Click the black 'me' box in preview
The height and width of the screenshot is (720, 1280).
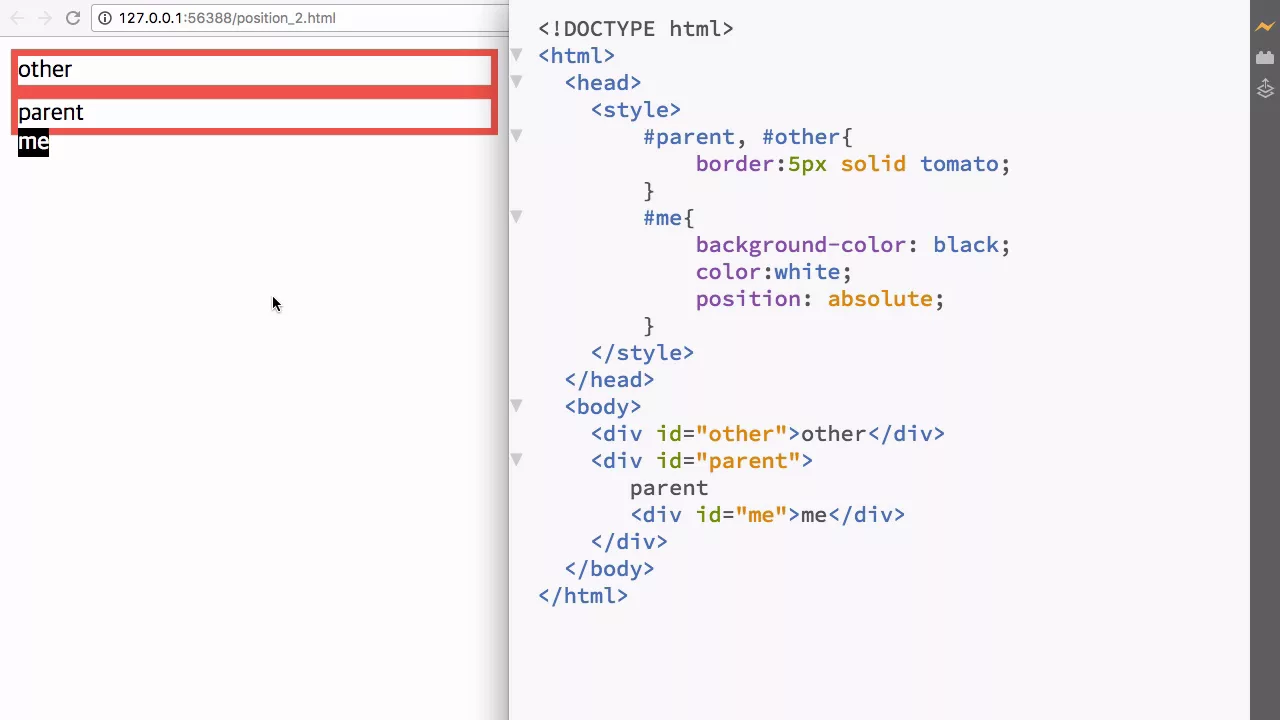tap(33, 142)
